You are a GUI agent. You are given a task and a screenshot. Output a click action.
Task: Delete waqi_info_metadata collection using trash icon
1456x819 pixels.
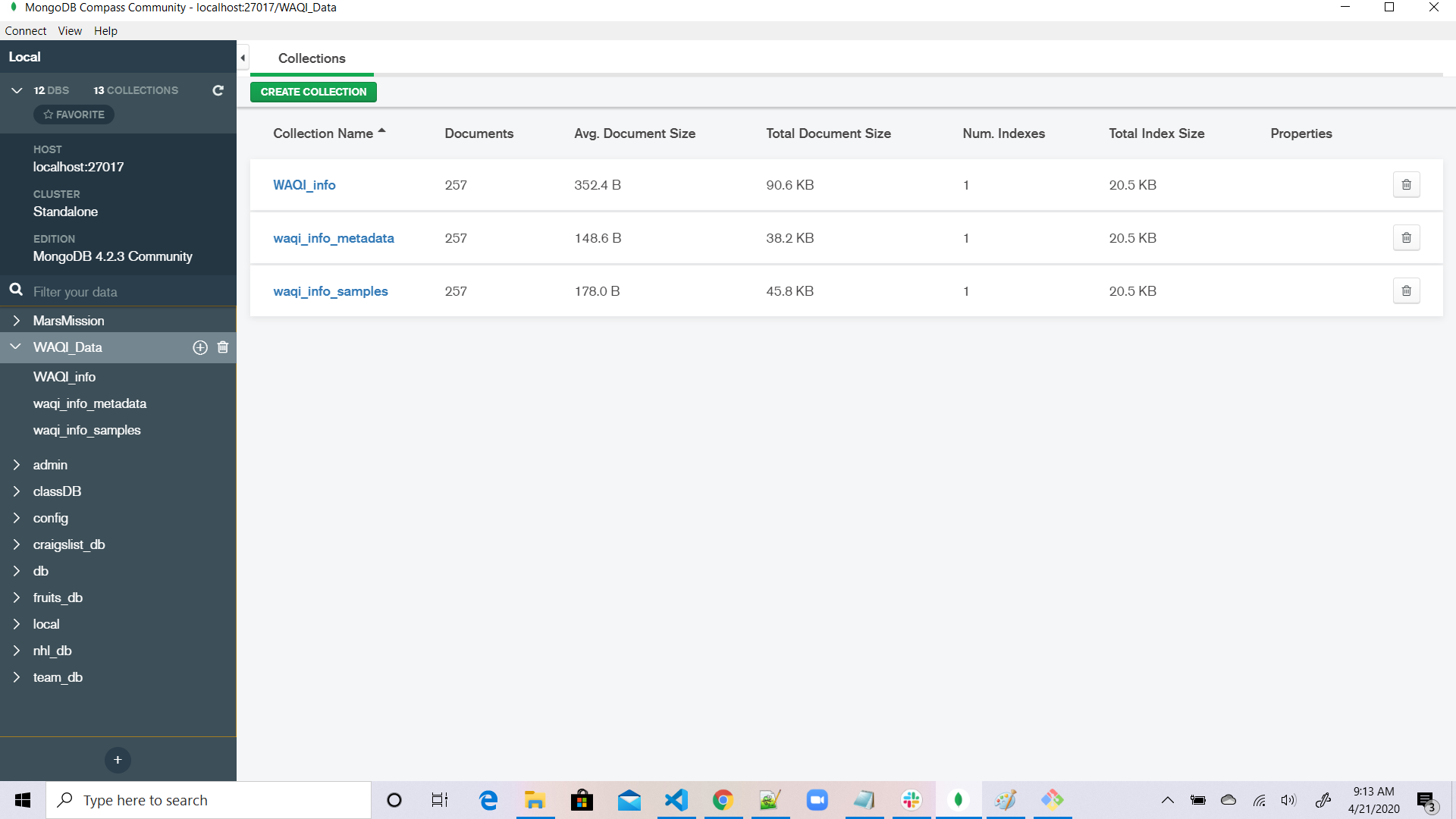pos(1406,238)
